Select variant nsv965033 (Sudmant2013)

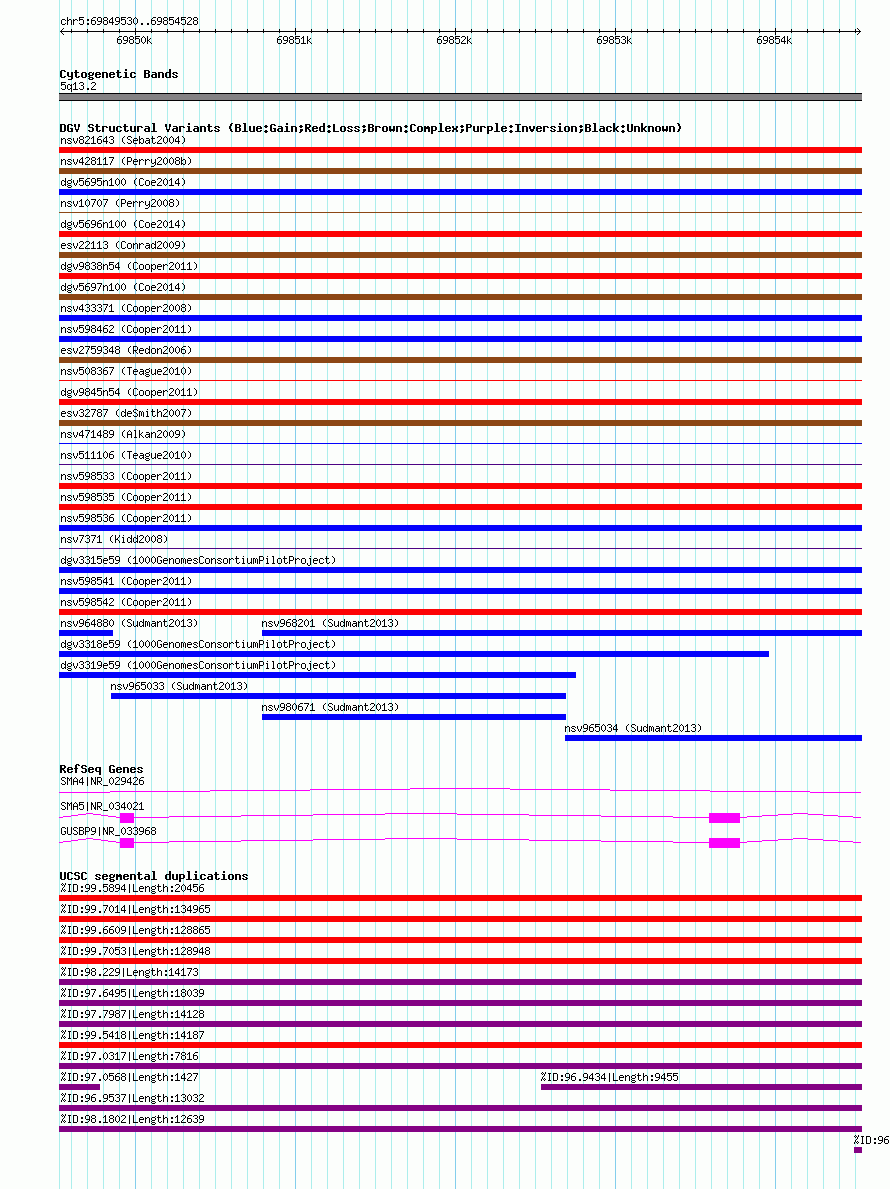point(179,686)
